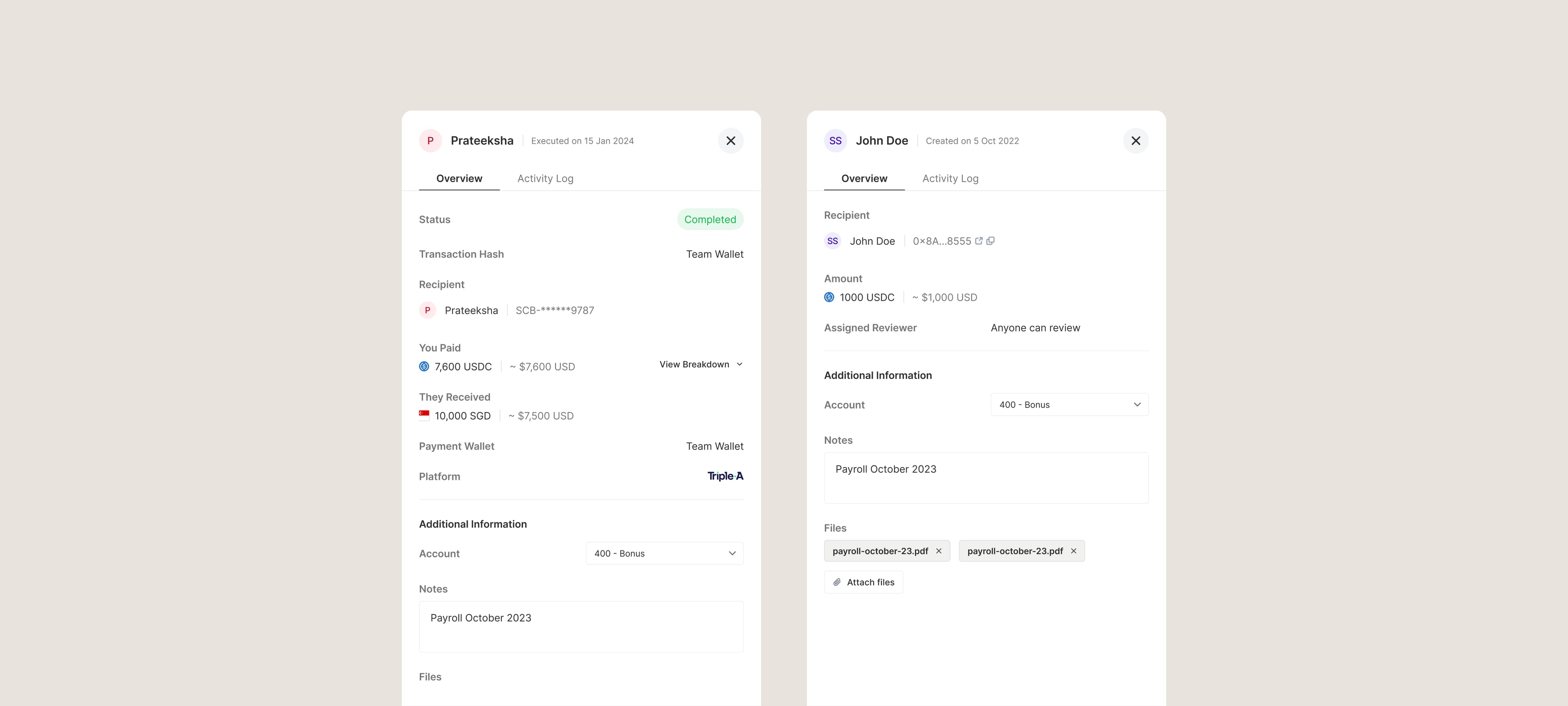Click the Completed status badge

[710, 219]
